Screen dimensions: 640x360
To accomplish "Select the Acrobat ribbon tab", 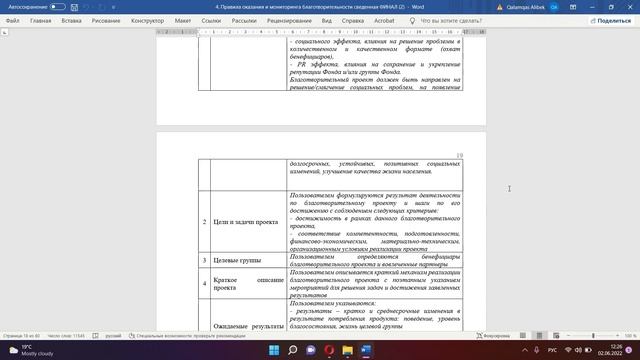I will tap(384, 20).
